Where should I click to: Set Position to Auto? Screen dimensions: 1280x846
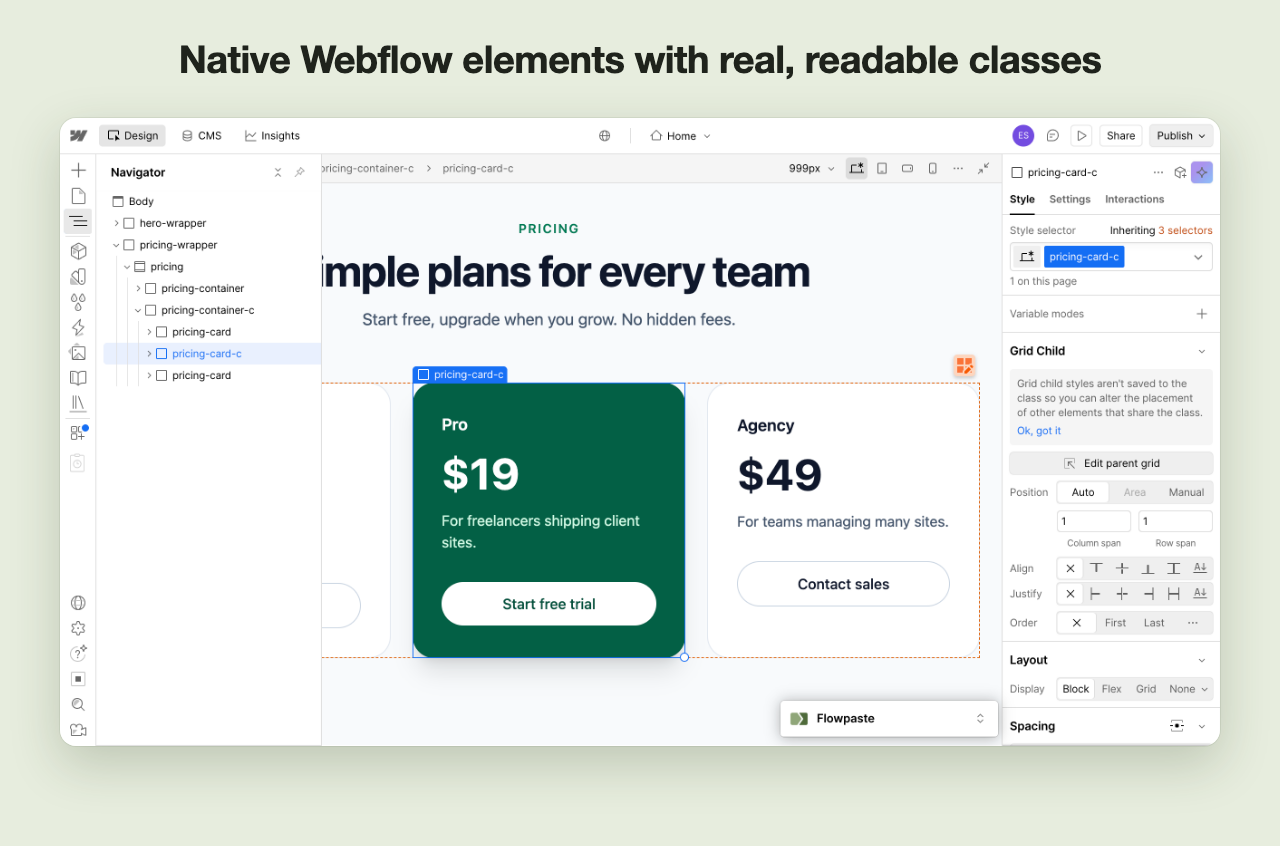click(x=1083, y=492)
